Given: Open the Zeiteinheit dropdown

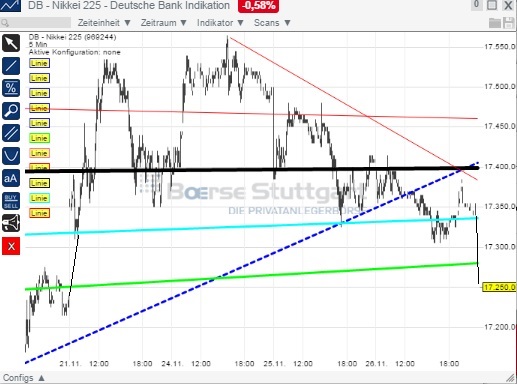Looking at the screenshot, I should click(x=104, y=23).
